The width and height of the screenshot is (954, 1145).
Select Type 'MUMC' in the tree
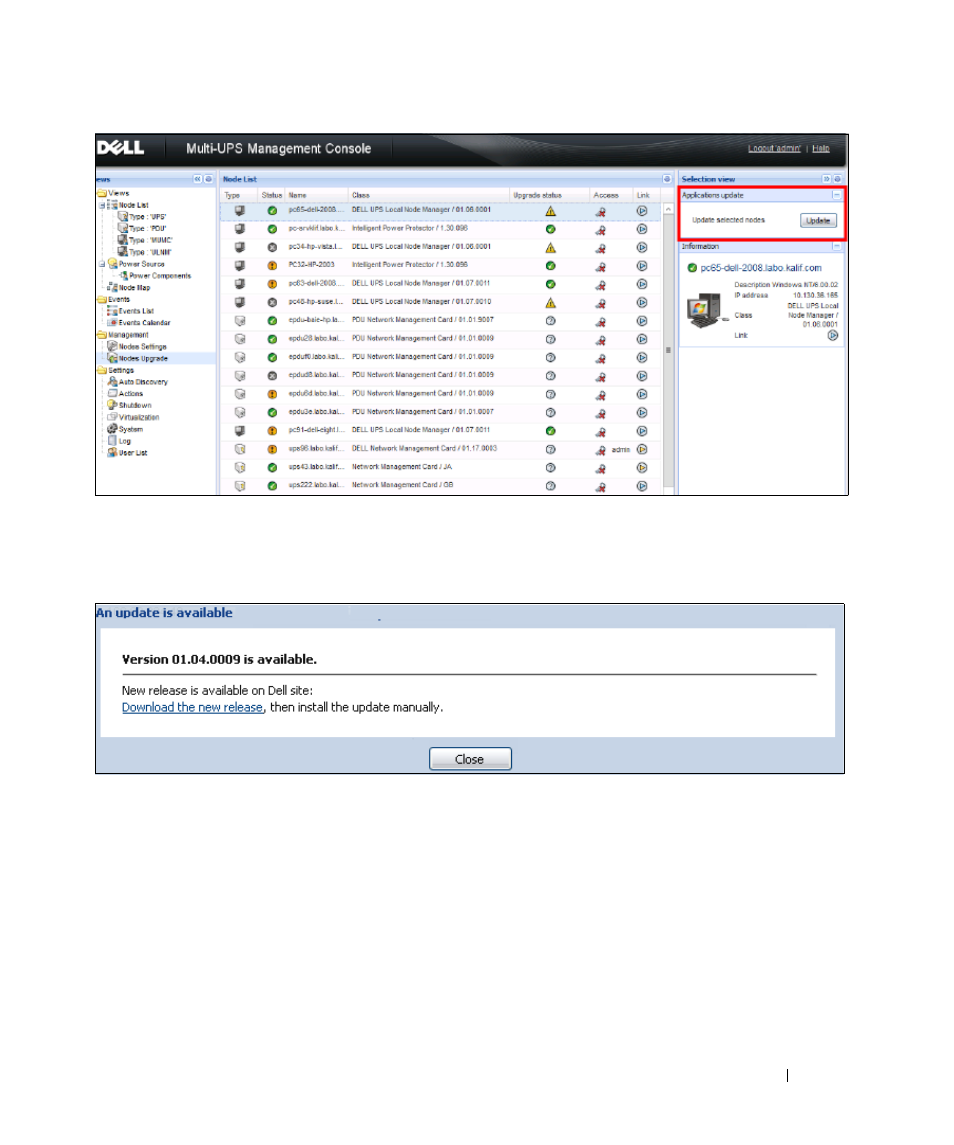click(x=150, y=240)
